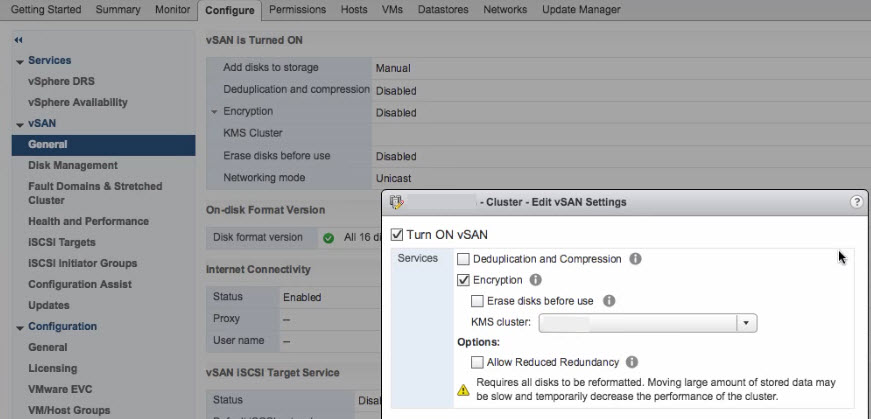Select iSCSI Targets in the sidebar
Viewport: 871px width, 419px height.
[x=62, y=242]
